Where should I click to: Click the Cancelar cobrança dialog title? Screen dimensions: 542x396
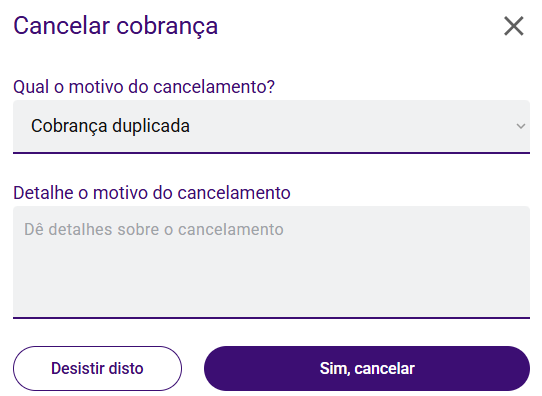pos(115,26)
